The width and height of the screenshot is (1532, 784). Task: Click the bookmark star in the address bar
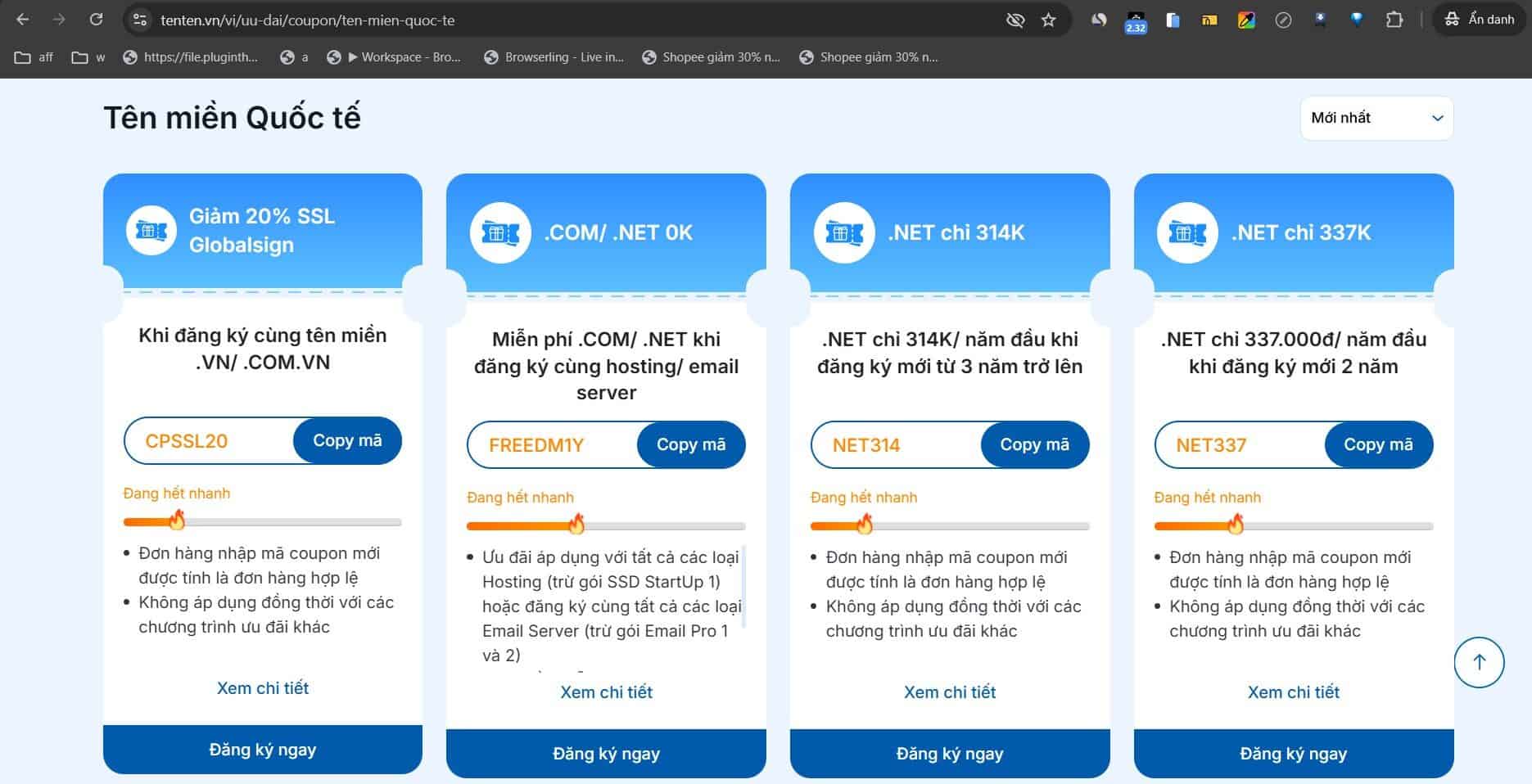tap(1047, 18)
